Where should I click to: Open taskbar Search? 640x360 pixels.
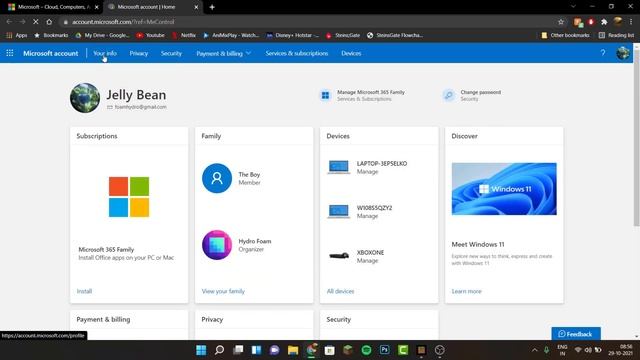(x=220, y=350)
